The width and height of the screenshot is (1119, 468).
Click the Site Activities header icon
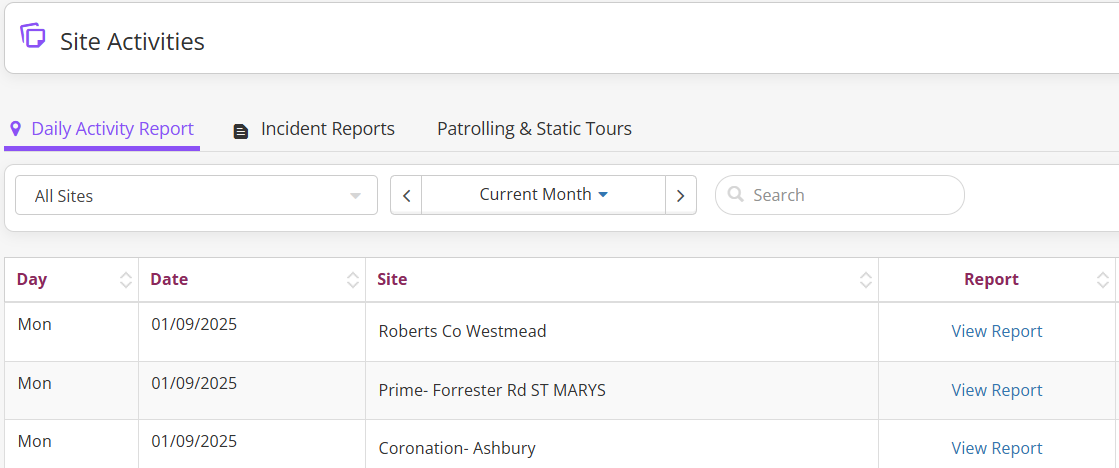click(33, 37)
